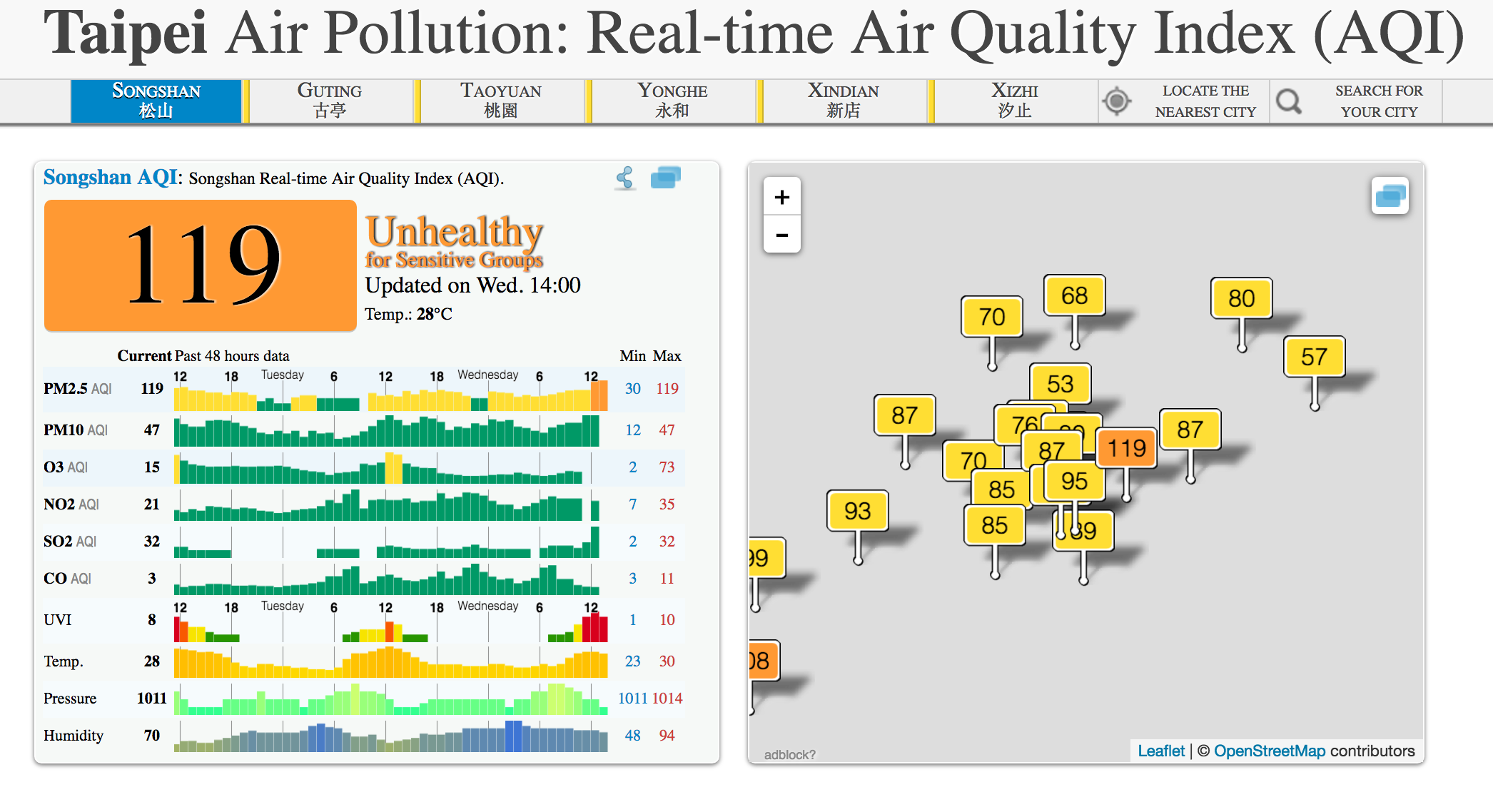This screenshot has height=812, width=1493.
Task: Select the Xindian tab
Action: (843, 101)
